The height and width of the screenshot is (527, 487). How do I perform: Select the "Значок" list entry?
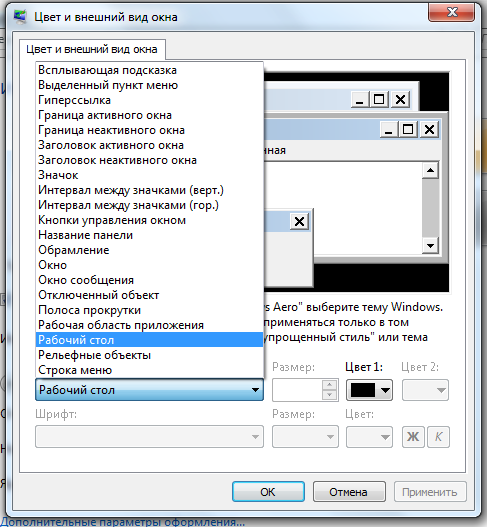[x=149, y=175]
